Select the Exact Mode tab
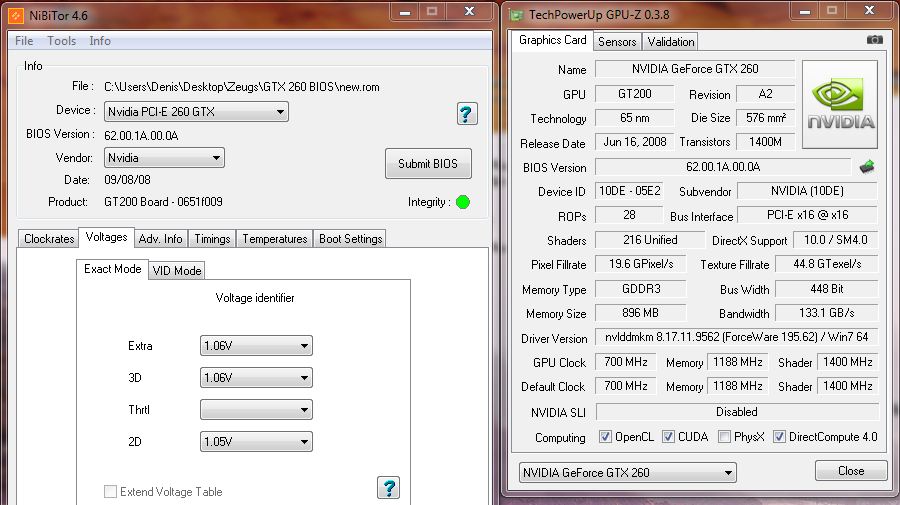The height and width of the screenshot is (505, 900). point(112,269)
